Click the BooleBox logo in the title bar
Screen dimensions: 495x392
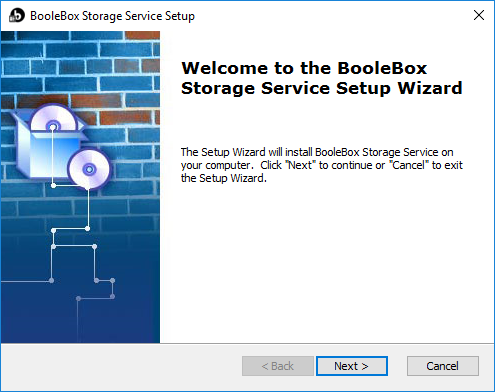pyautogui.click(x=17, y=15)
